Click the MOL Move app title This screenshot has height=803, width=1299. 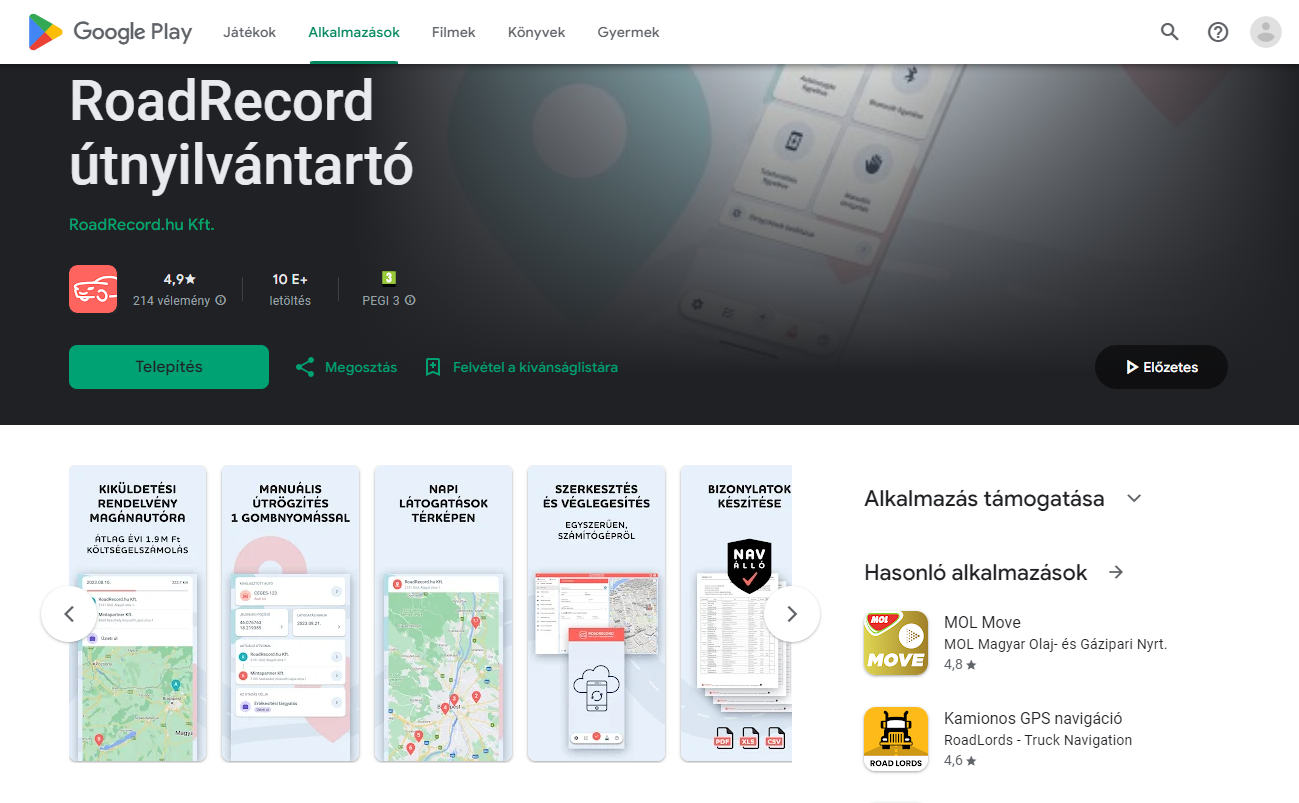click(x=982, y=622)
